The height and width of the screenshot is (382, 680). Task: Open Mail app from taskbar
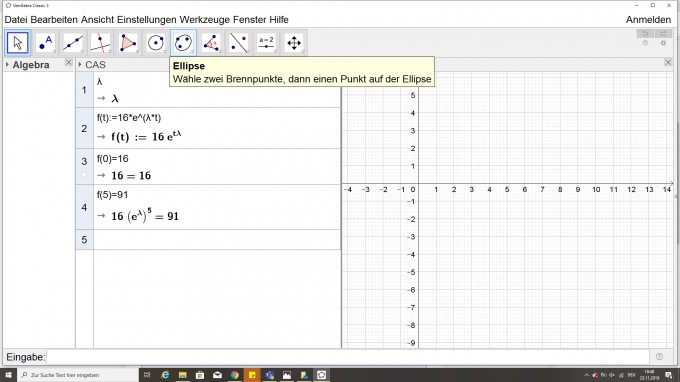coord(217,375)
